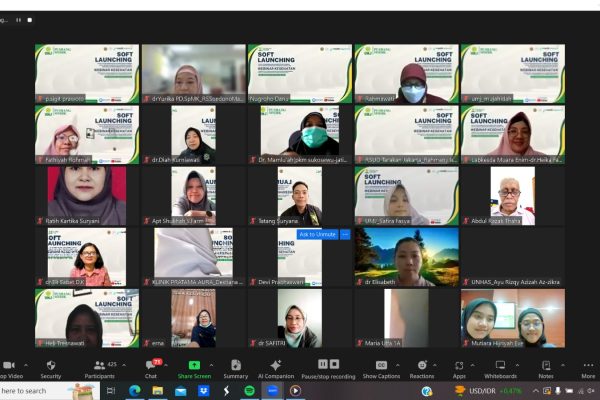600x400 pixels.
Task: Pause recording from the top-left indicator
Action: click(18, 20)
